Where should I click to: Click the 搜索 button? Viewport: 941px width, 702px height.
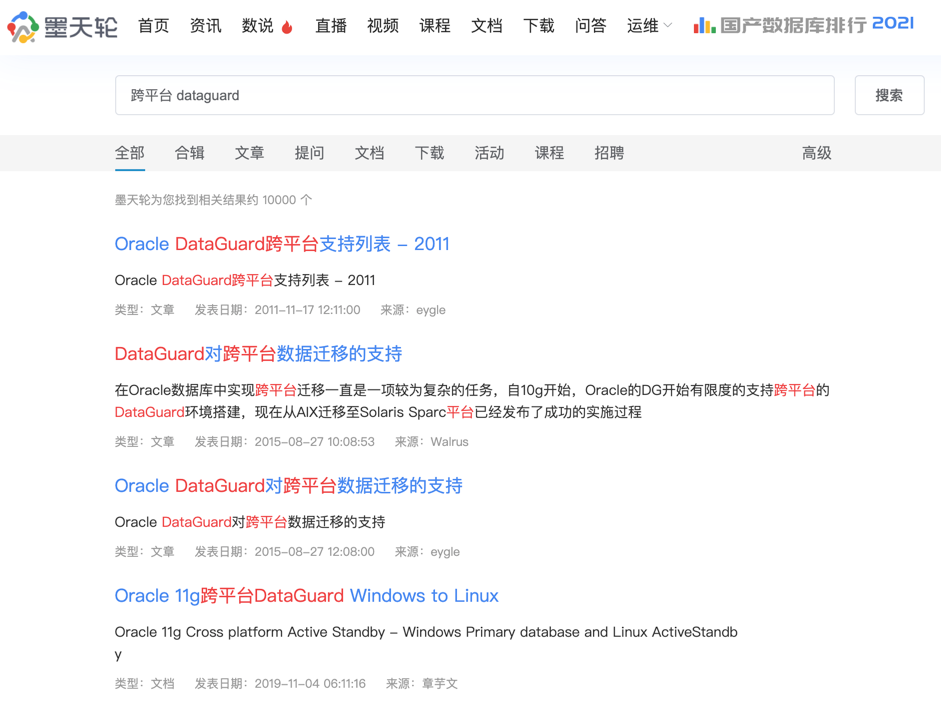889,95
